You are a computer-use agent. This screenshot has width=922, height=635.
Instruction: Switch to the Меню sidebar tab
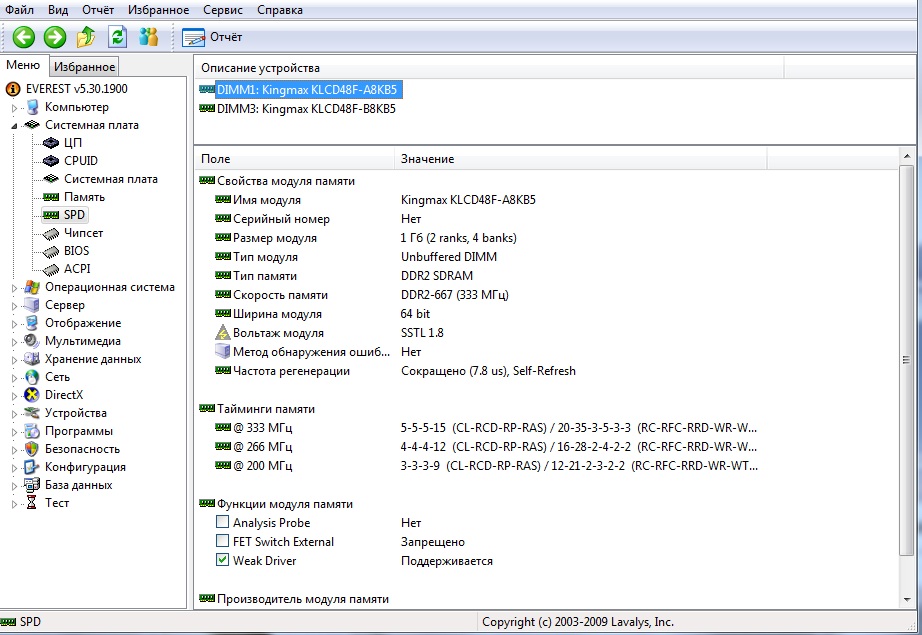[23, 65]
